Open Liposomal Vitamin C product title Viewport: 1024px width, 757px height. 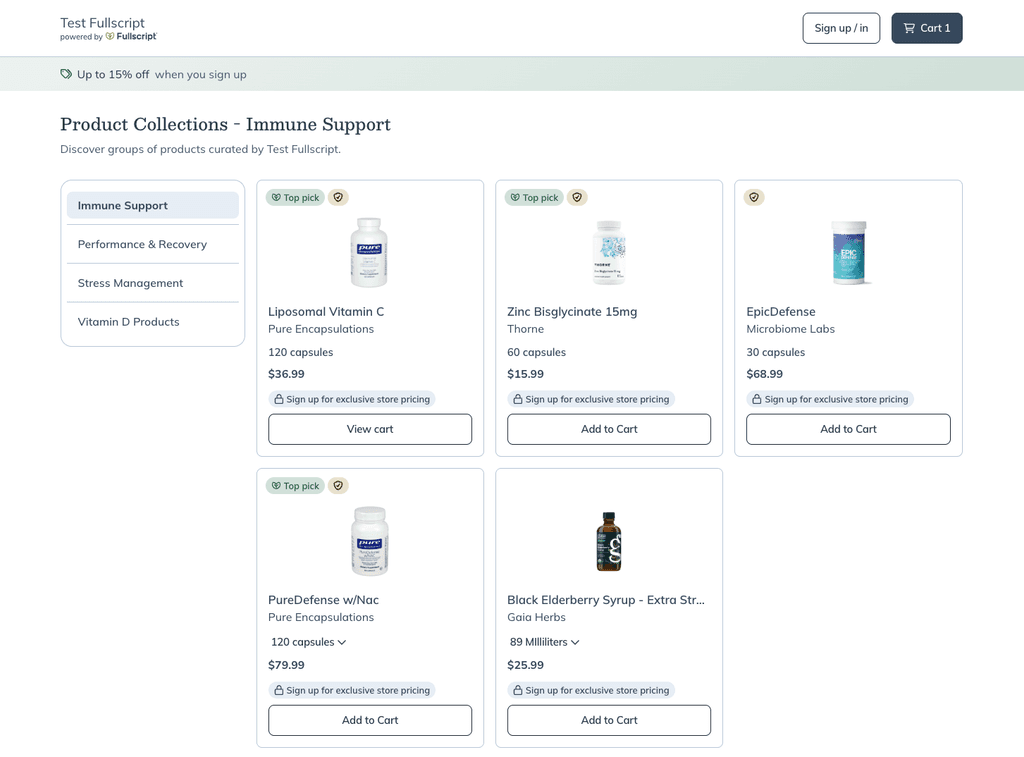pos(326,312)
